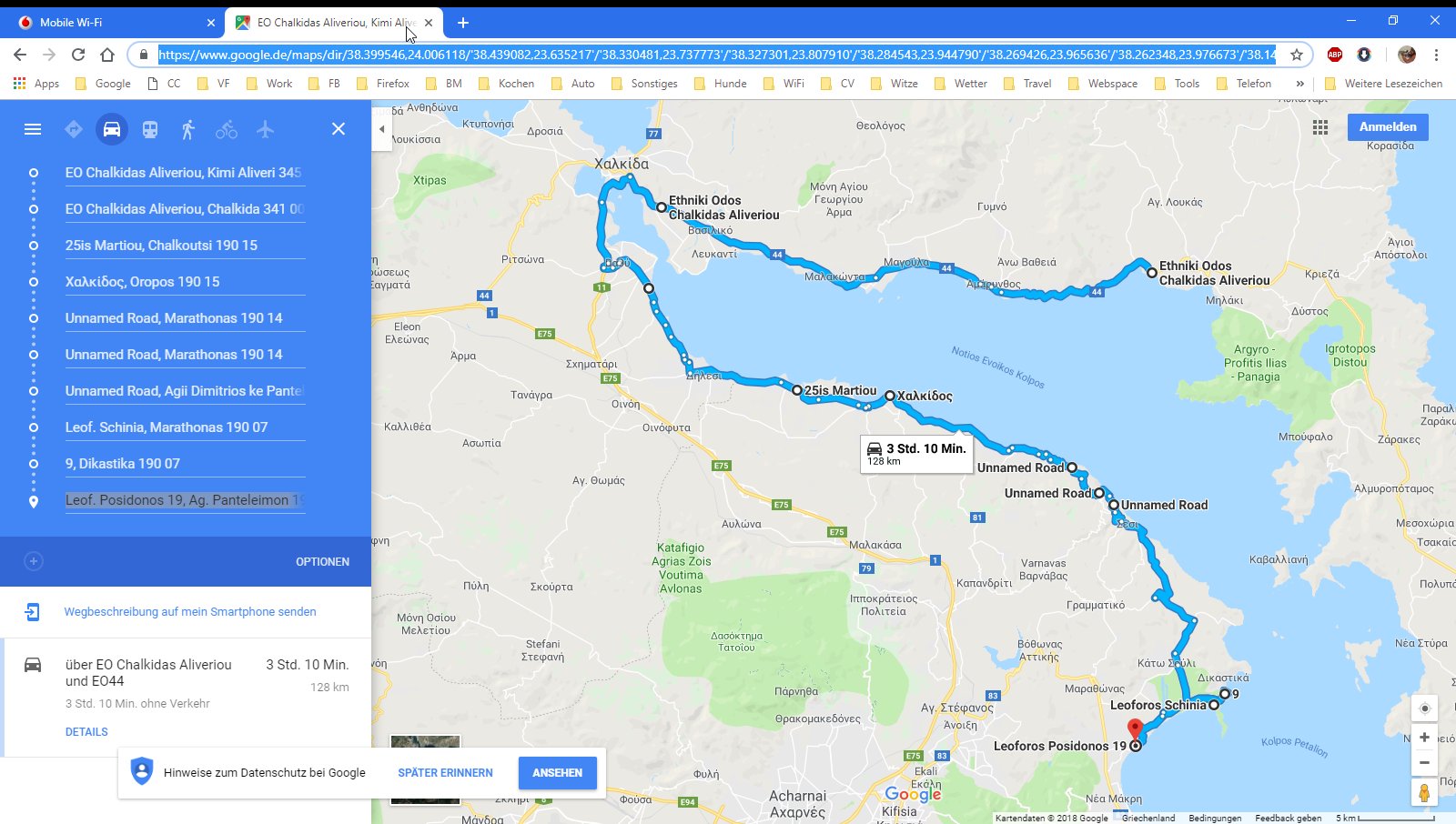The height and width of the screenshot is (824, 1456).
Task: Open the Google Maps hamburger menu
Action: [33, 129]
